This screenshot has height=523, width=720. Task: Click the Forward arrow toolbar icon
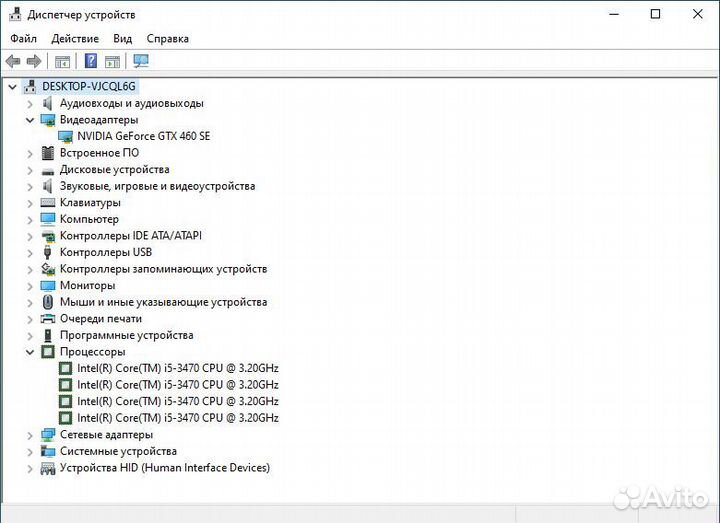34,61
